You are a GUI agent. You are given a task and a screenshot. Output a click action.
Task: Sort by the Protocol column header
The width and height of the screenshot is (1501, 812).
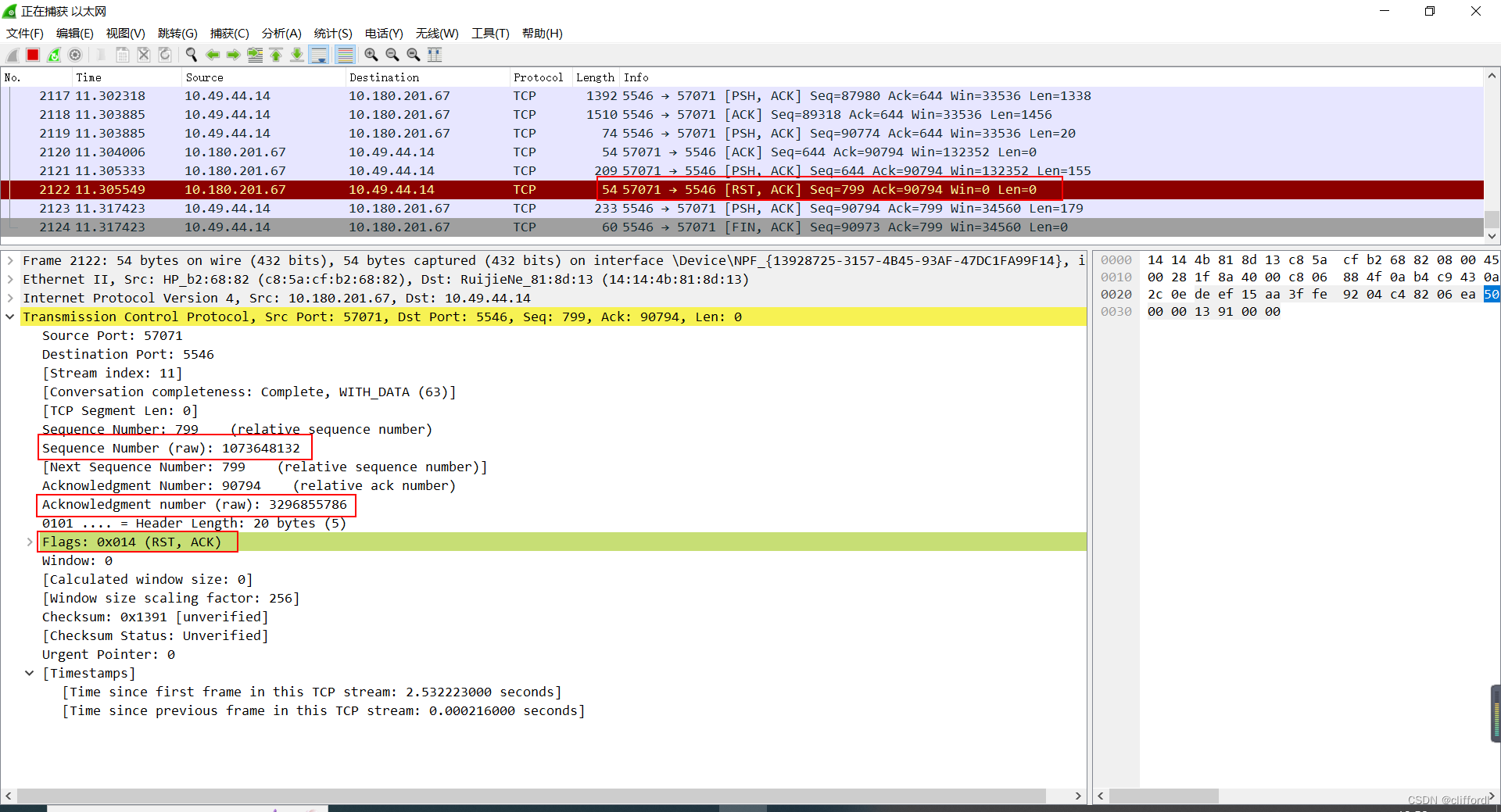point(540,77)
